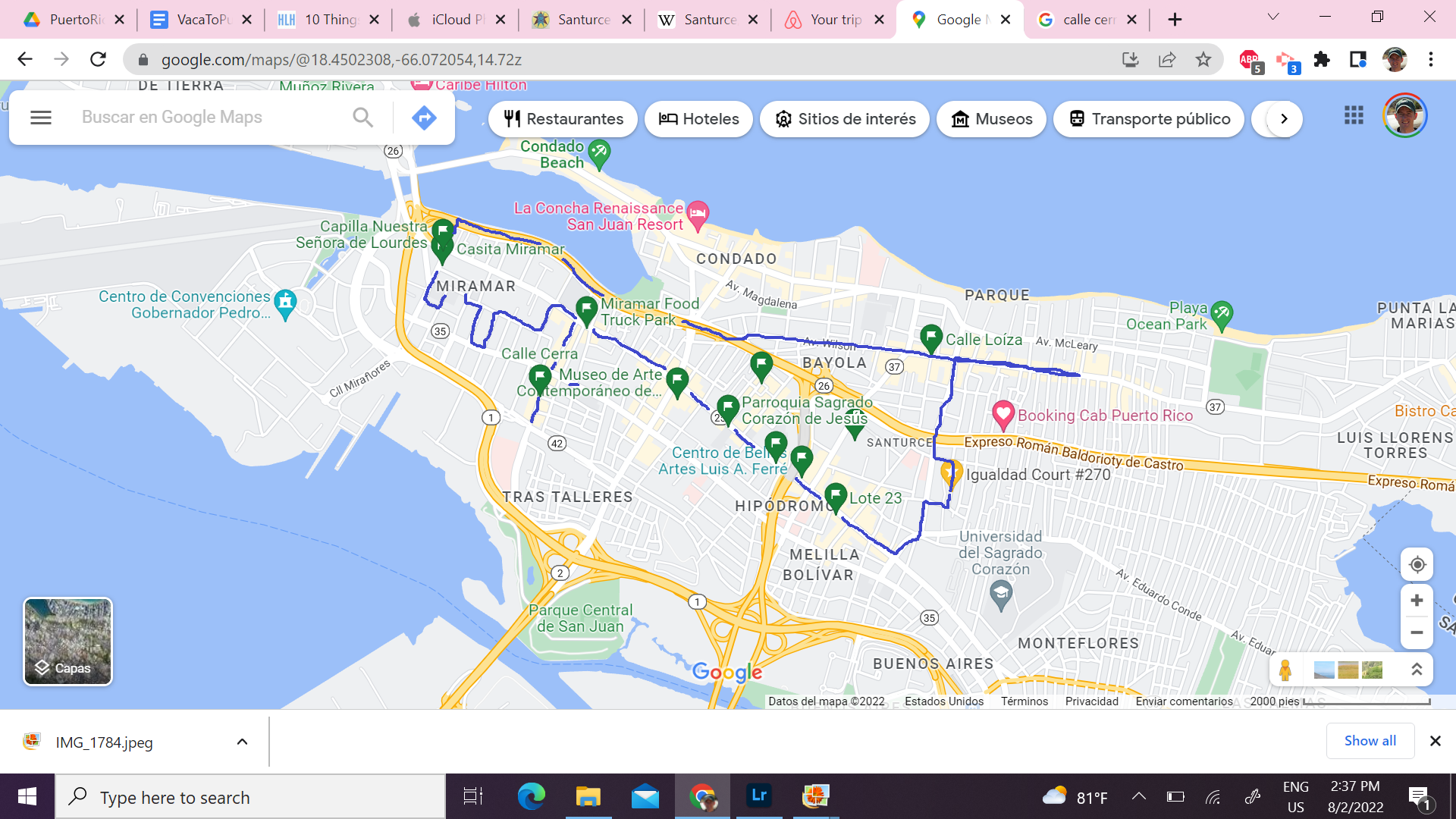The height and width of the screenshot is (819, 1456).
Task: Open the imagery thumbnails strip
Action: pos(1348,670)
